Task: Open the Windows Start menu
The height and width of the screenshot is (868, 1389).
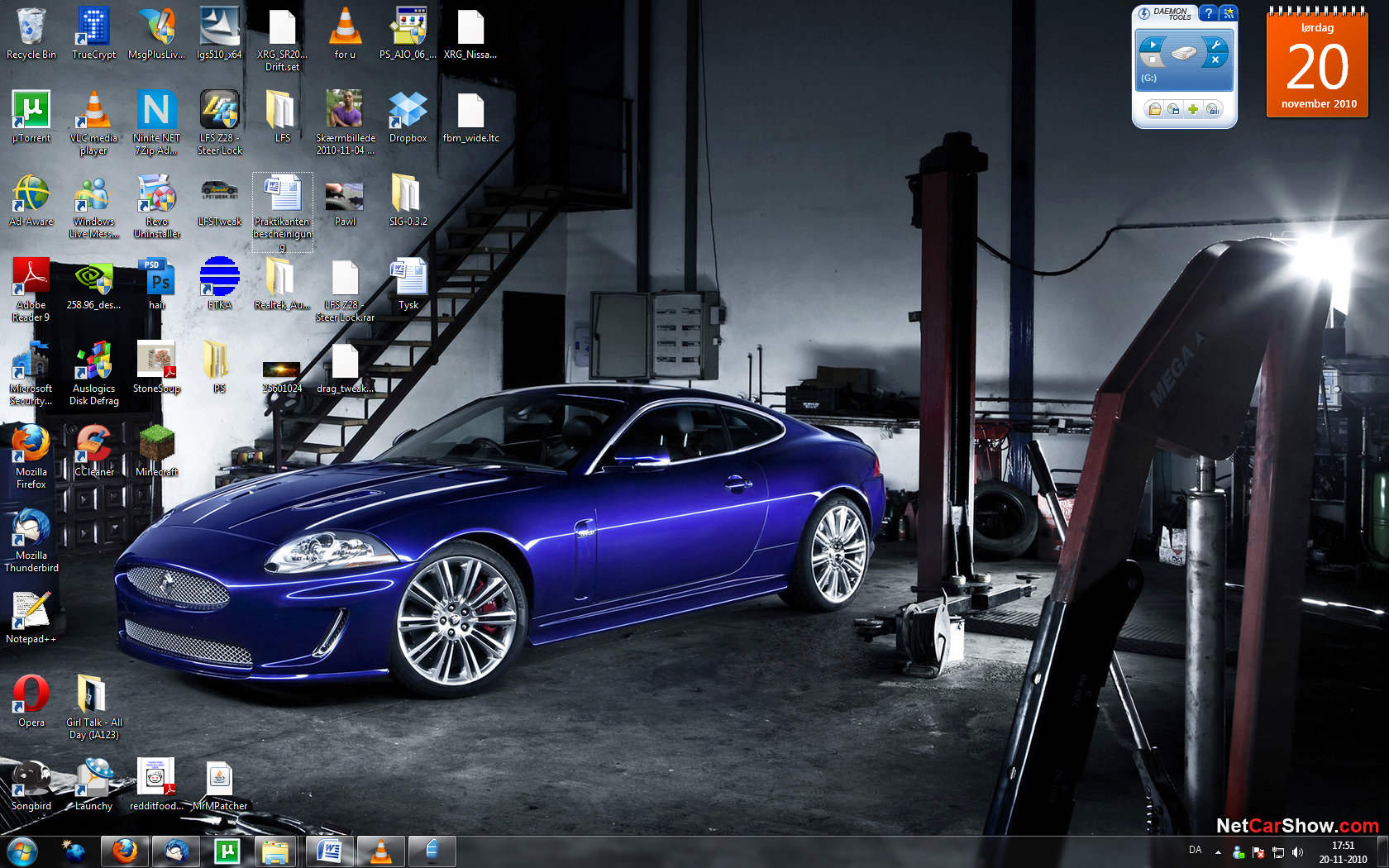Action: click(21, 851)
